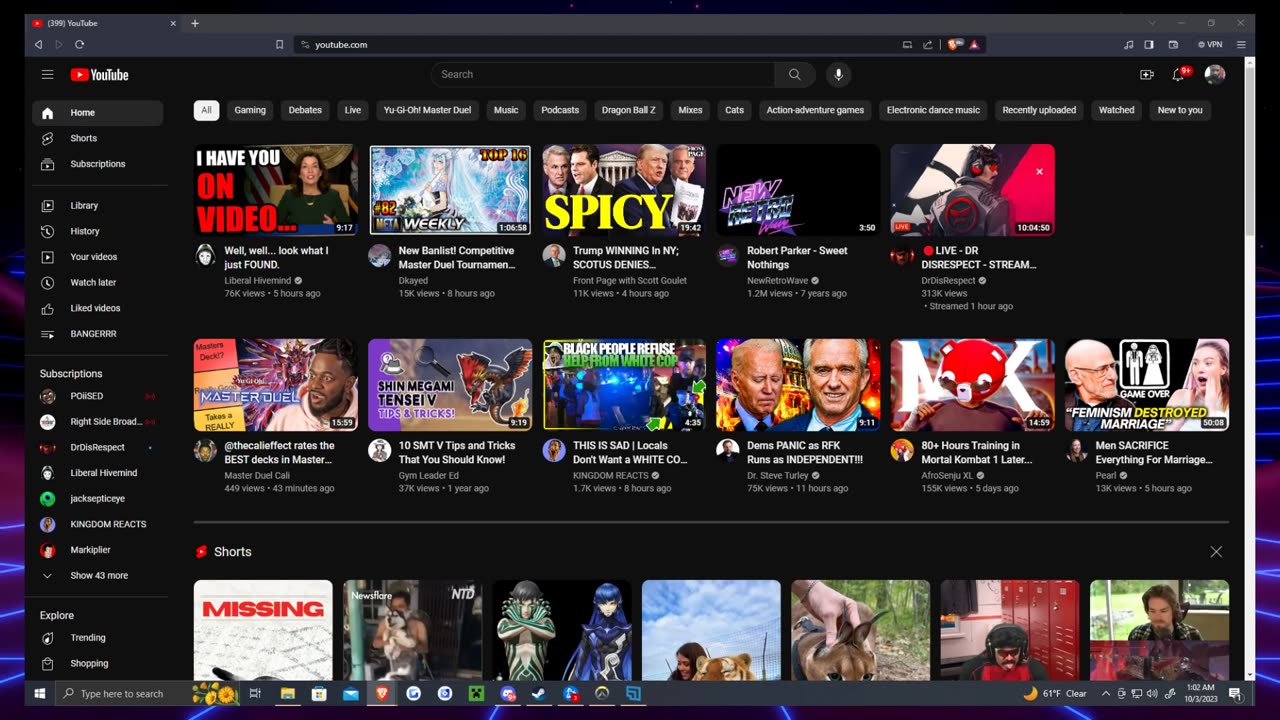Open the notifications bell
The image size is (1280, 720).
[1179, 74]
